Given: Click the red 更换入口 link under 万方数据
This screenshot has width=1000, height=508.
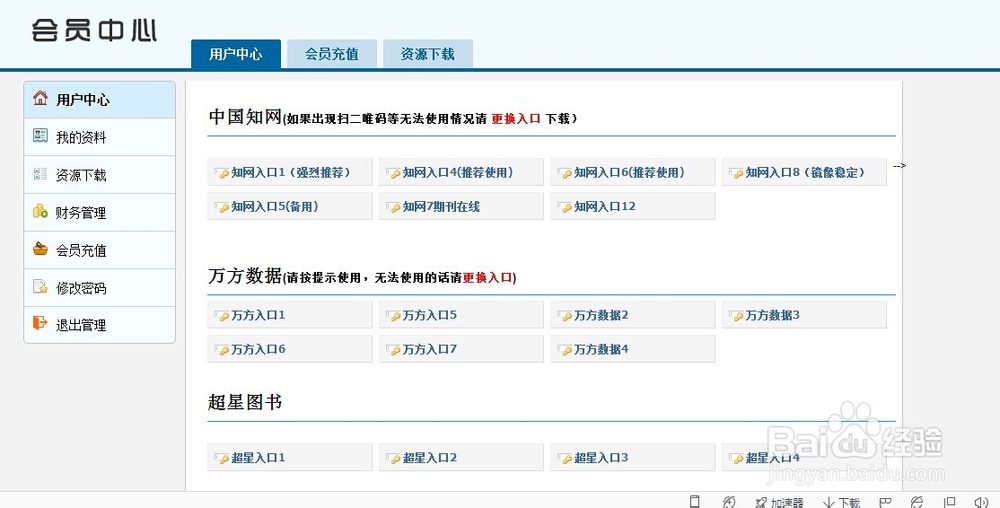Looking at the screenshot, I should coord(487,278).
